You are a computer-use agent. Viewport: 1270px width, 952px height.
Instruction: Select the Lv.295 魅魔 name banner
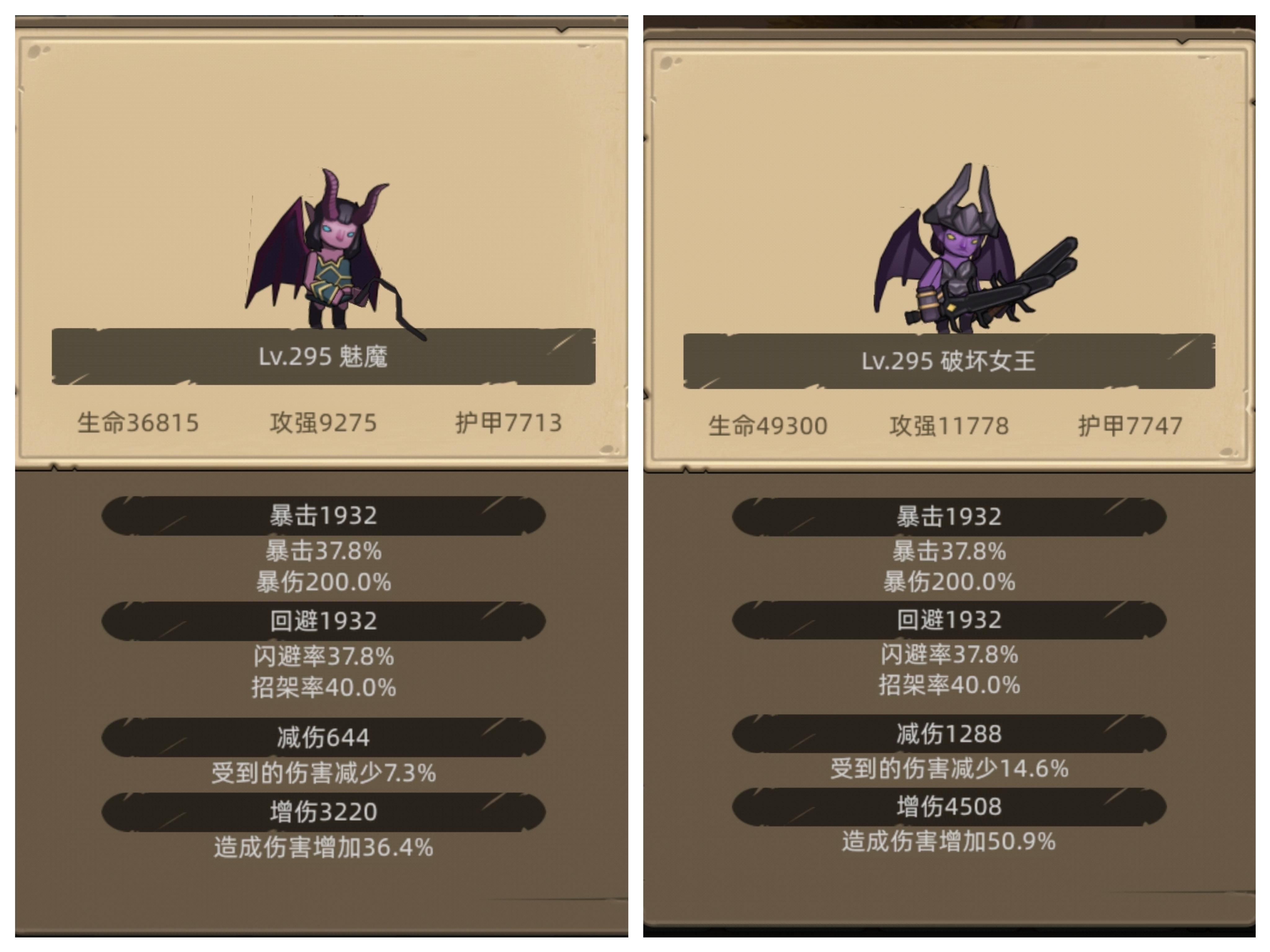(323, 356)
